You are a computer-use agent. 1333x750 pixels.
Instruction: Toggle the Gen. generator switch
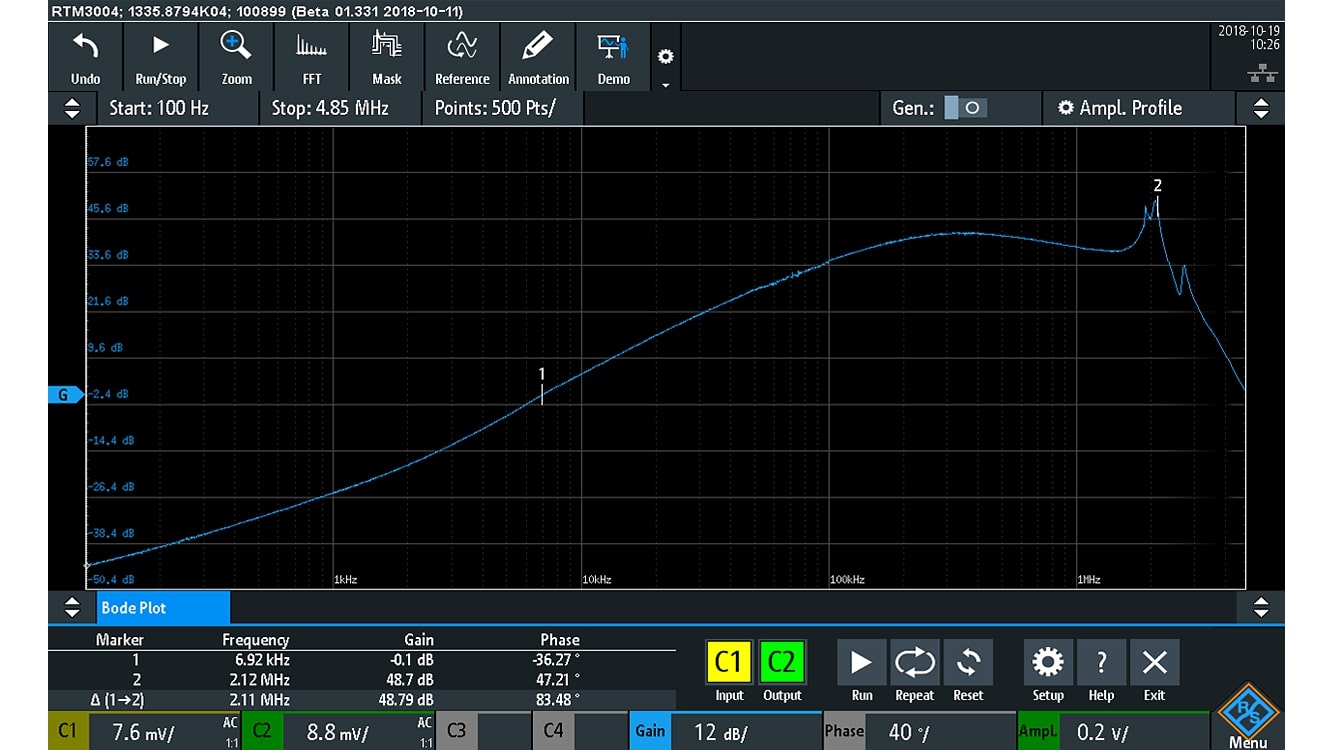(x=966, y=108)
